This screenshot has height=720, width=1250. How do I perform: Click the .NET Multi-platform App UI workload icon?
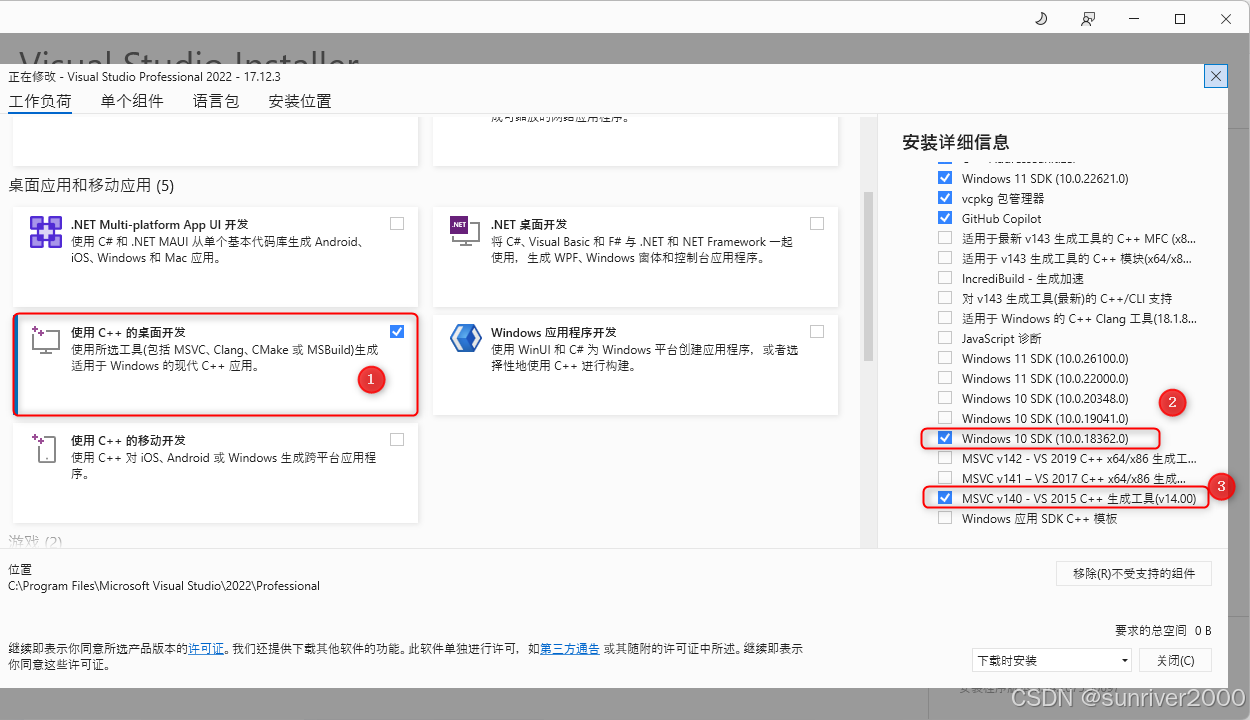(x=46, y=232)
